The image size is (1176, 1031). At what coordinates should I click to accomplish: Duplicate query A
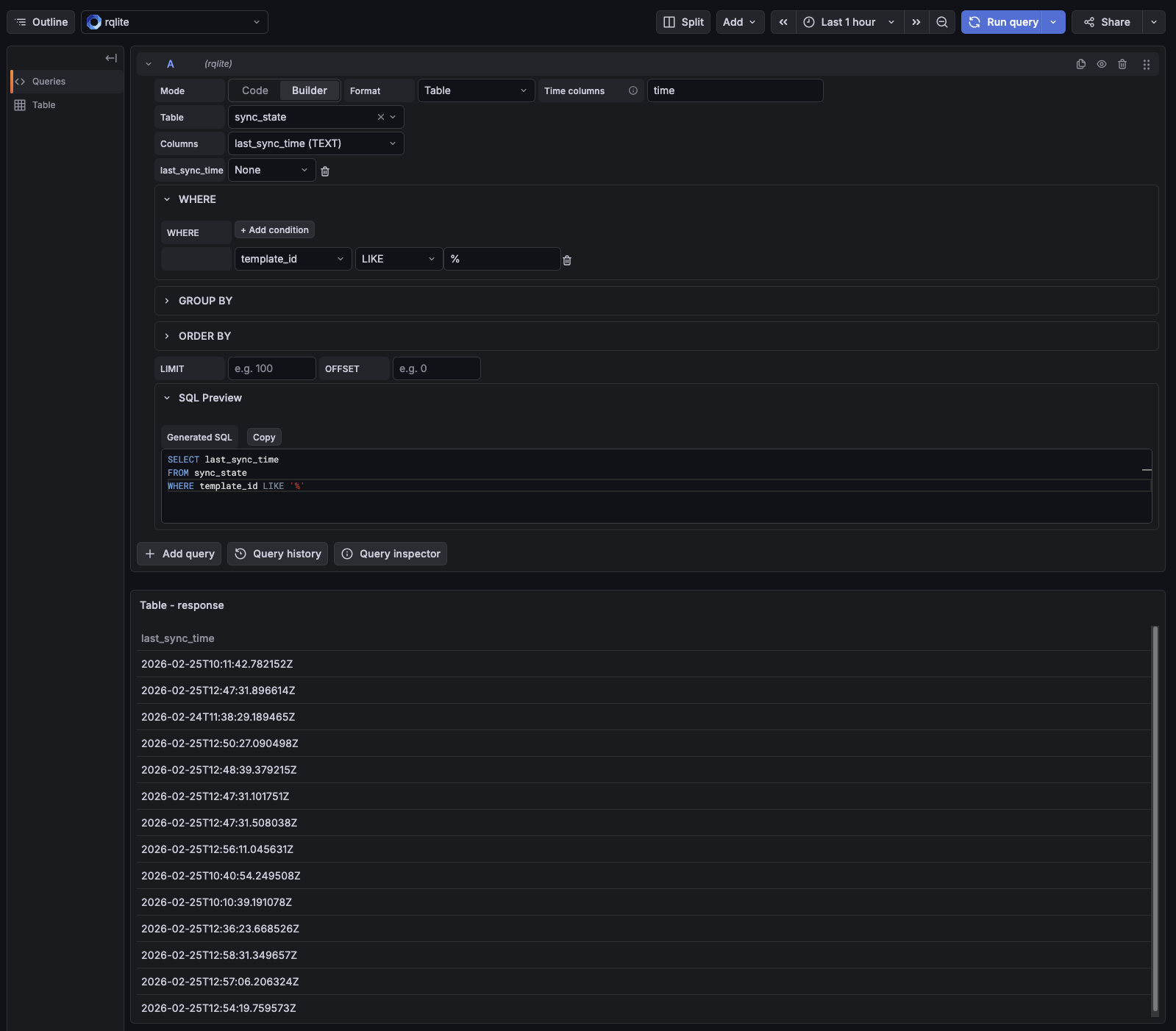pyautogui.click(x=1081, y=64)
